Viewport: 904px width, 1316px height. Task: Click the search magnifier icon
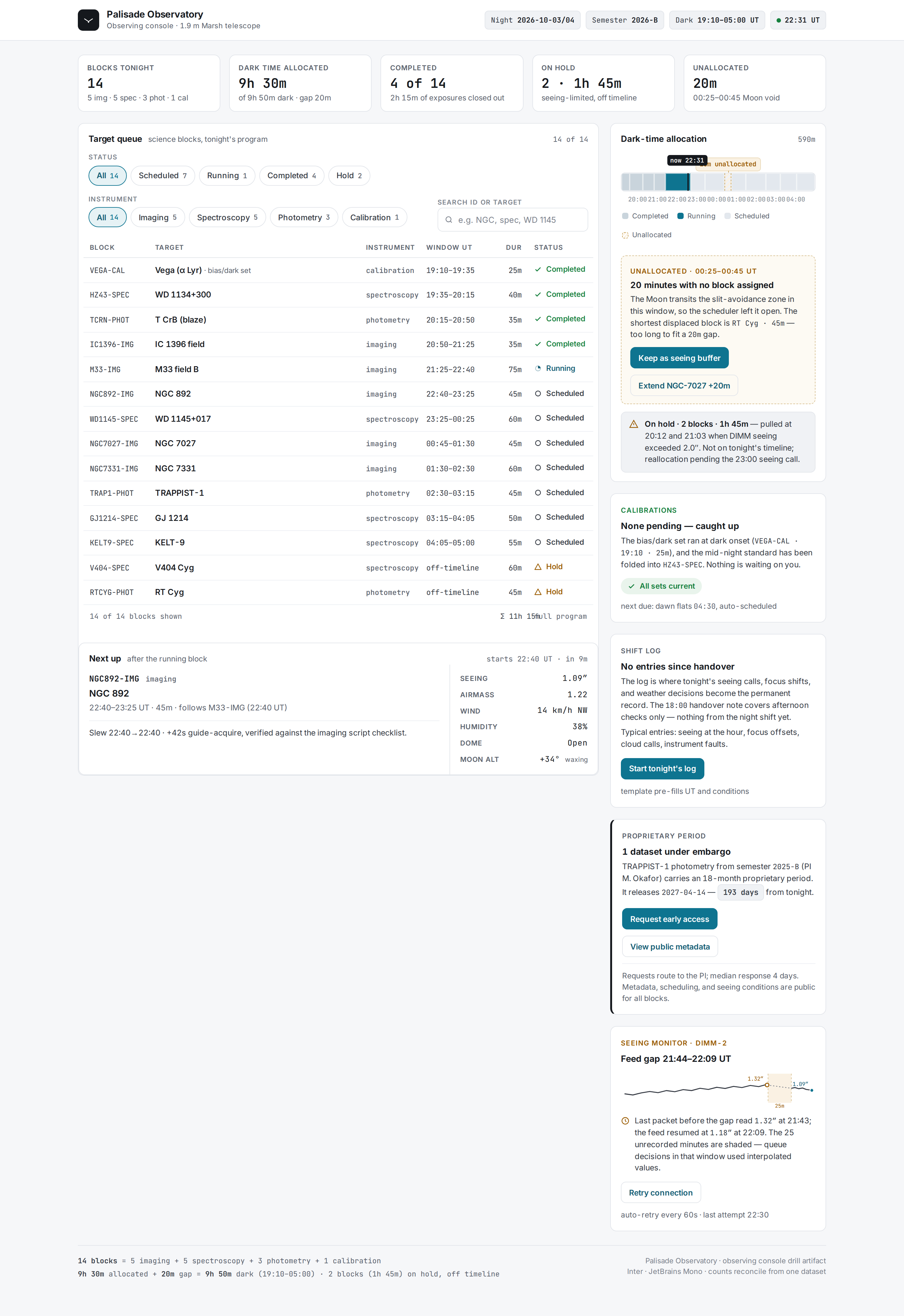449,220
